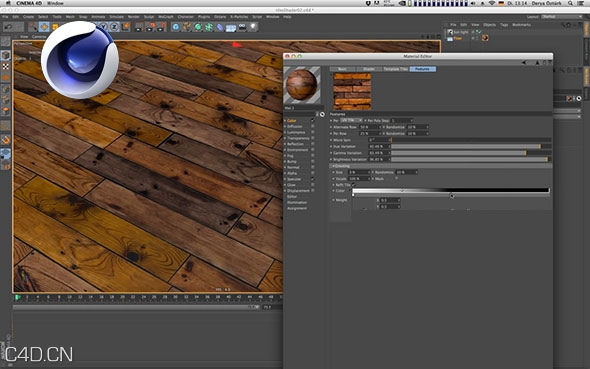Collapse the Grouting section
The width and height of the screenshot is (590, 369).
(x=333, y=166)
